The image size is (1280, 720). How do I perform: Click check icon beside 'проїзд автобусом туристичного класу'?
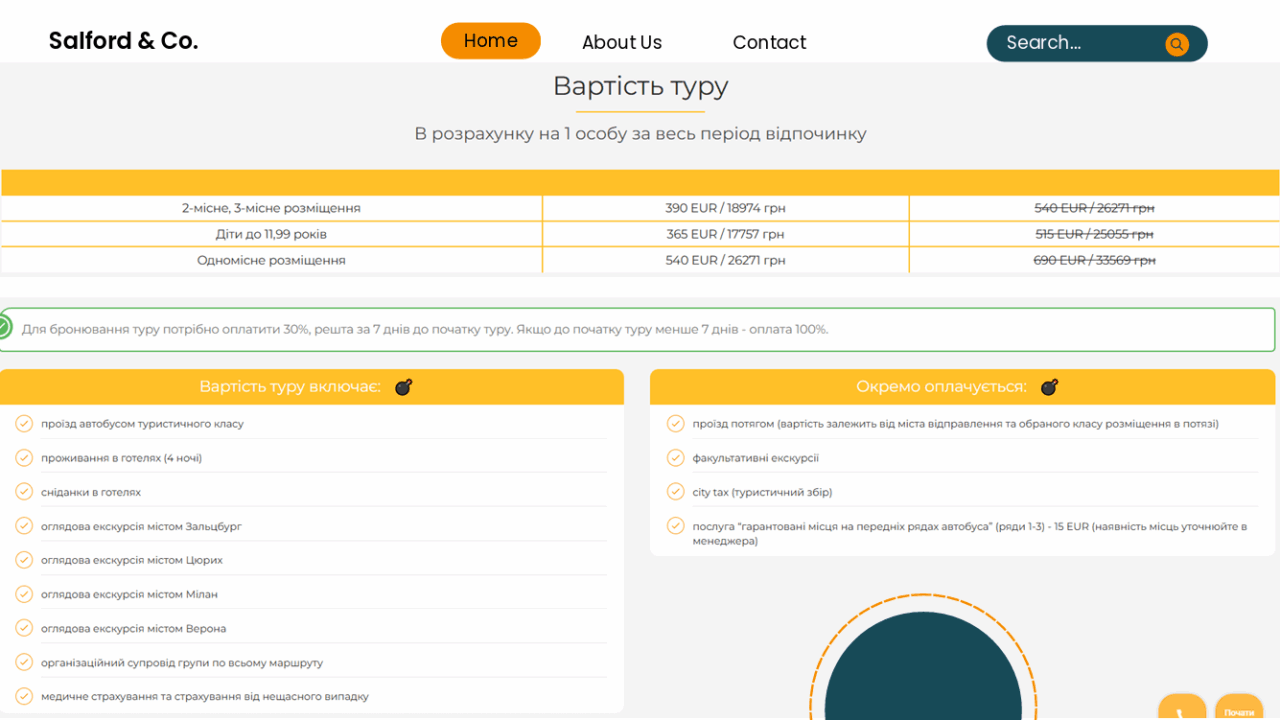click(24, 424)
